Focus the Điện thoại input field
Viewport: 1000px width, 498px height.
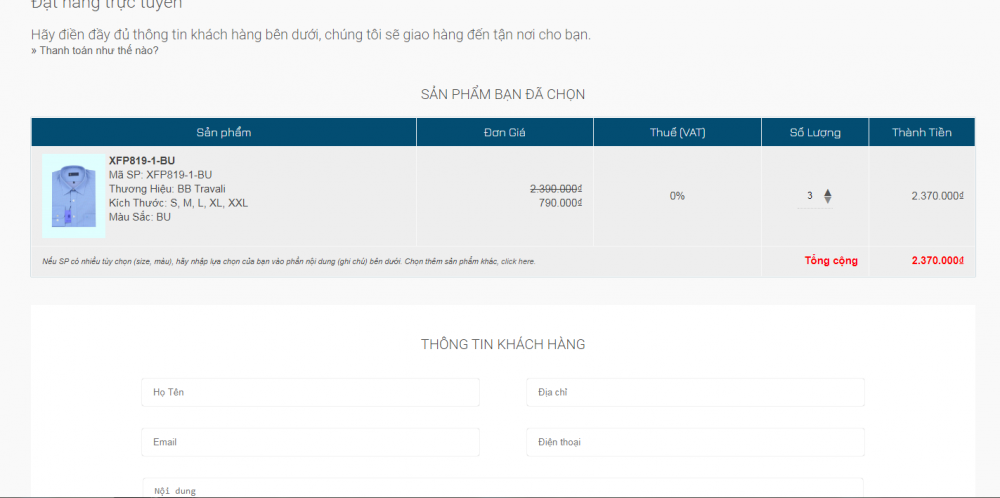[695, 442]
